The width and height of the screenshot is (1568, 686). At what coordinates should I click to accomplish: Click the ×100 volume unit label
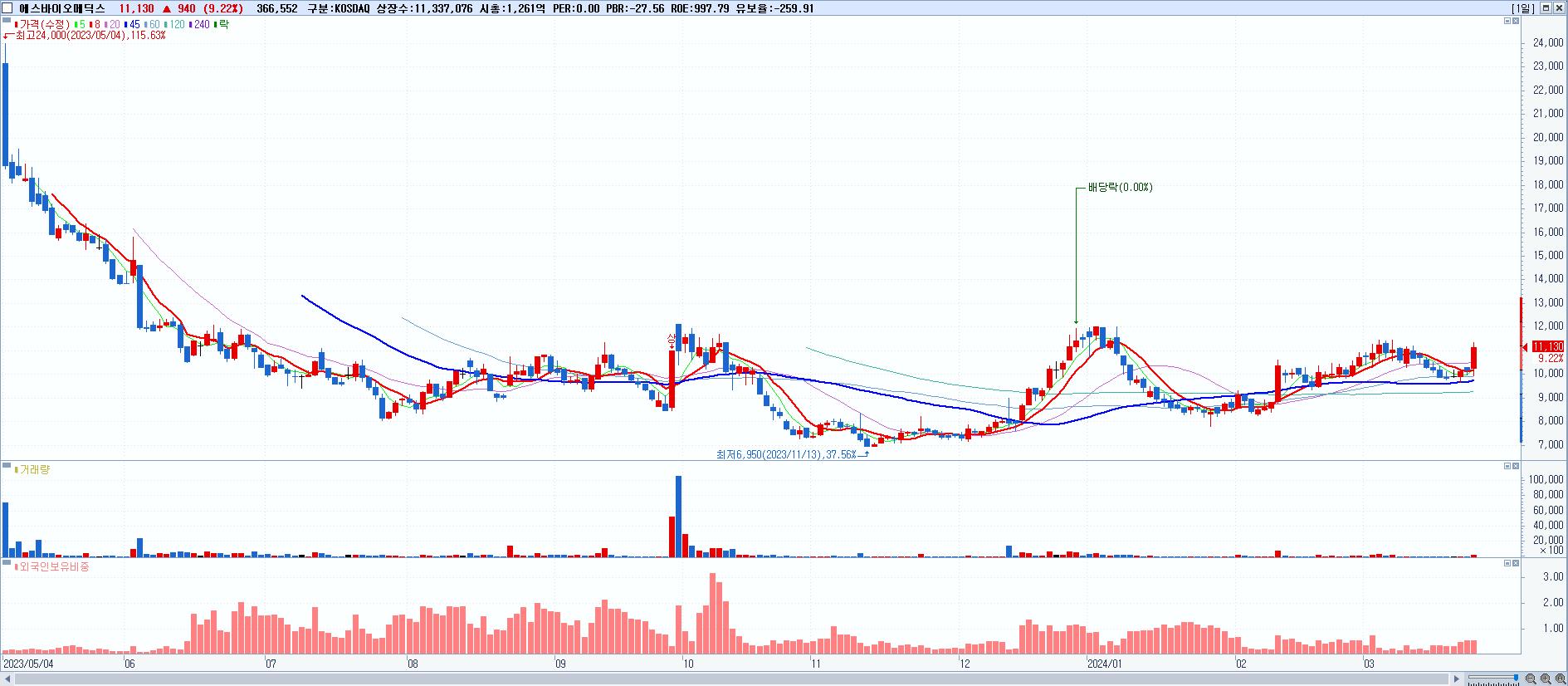point(1551,551)
